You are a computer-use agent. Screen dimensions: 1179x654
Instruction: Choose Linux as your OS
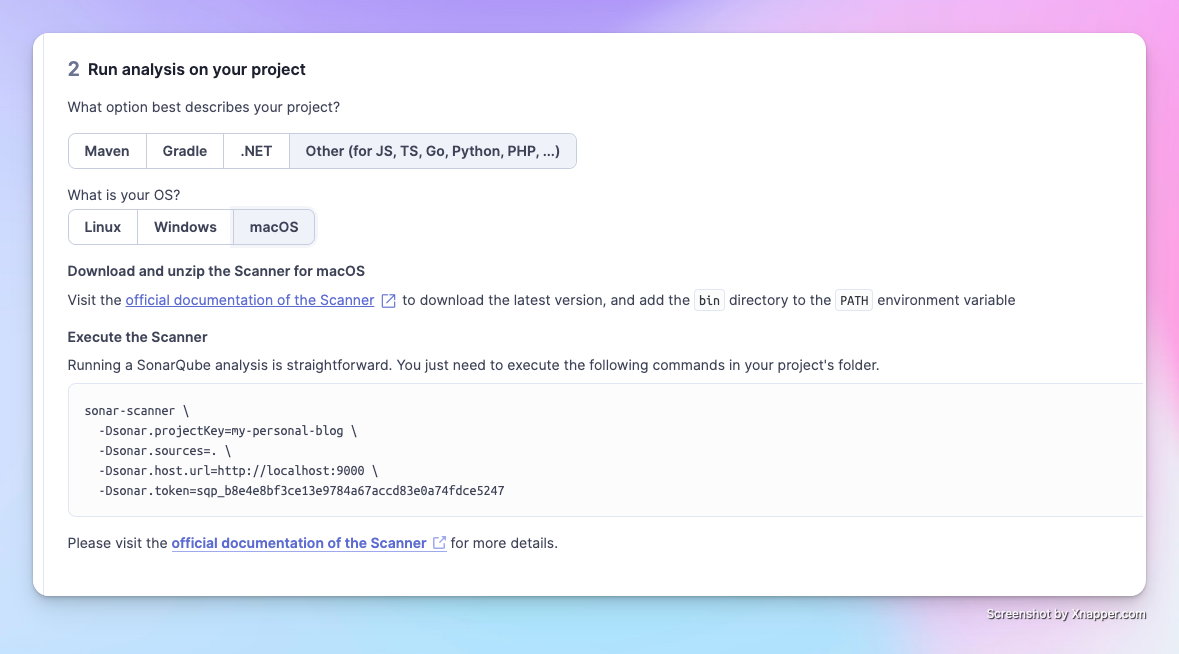103,227
